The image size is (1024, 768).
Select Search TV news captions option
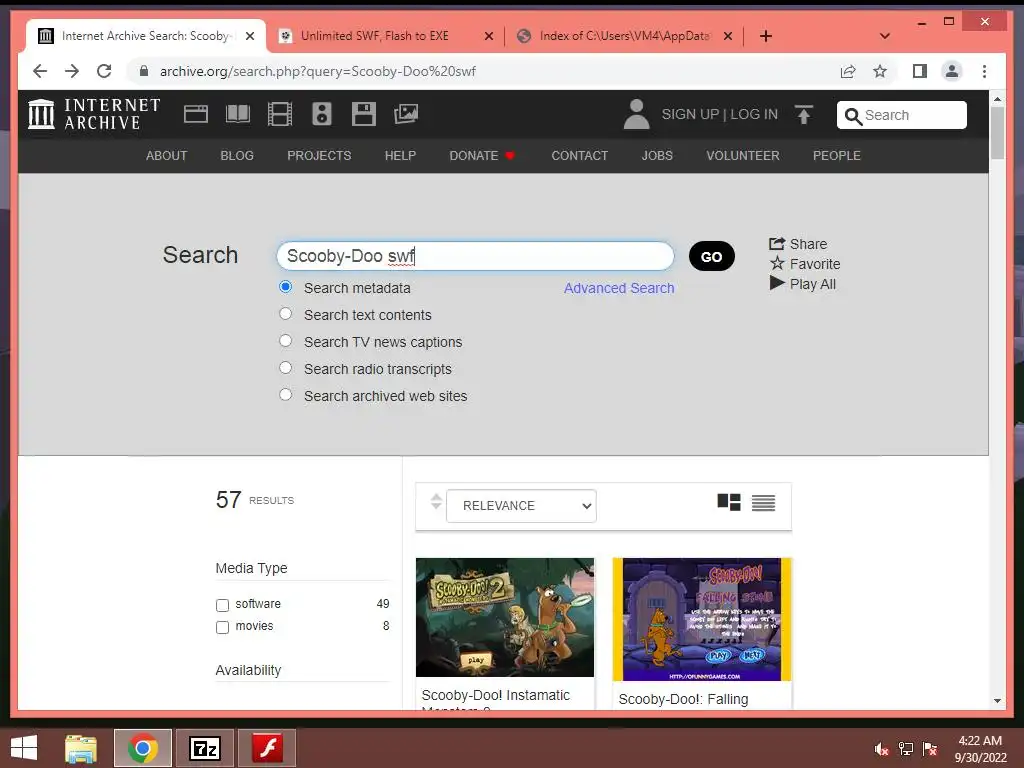point(285,341)
